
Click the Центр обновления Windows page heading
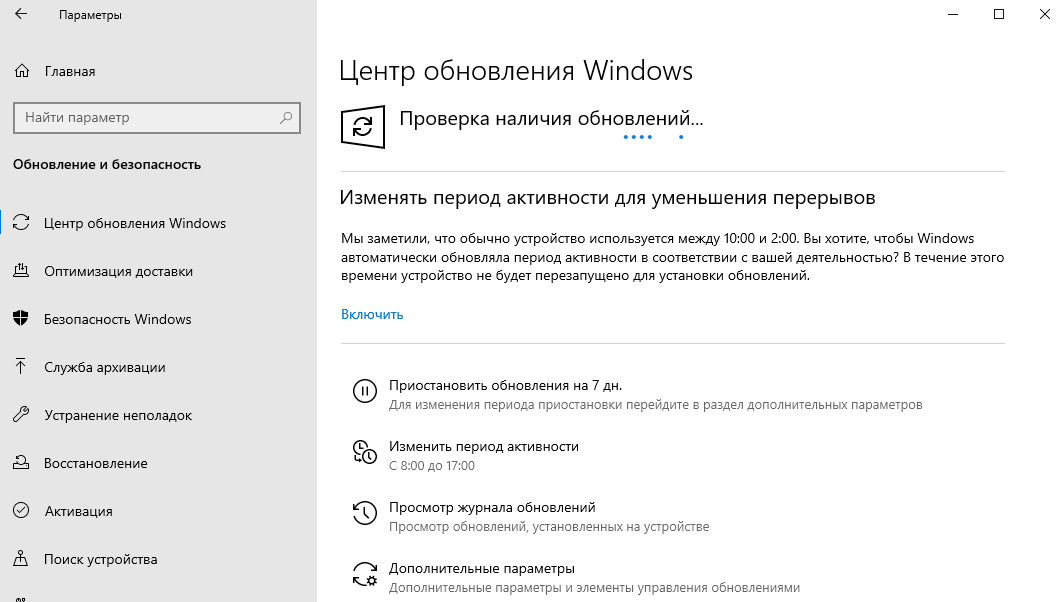516,71
